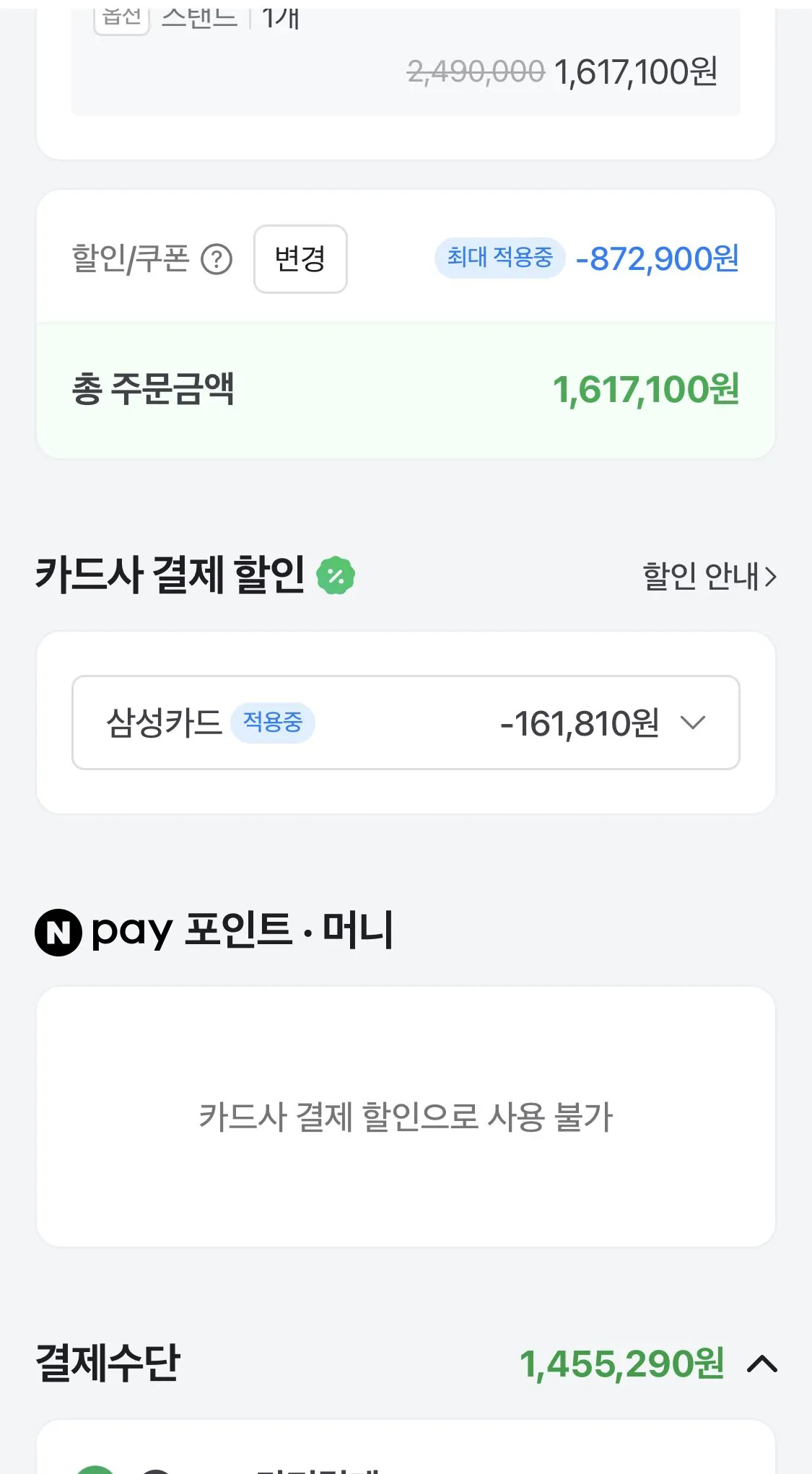Tap the -161,810원 card discount amount
Image resolution: width=812 pixels, height=1474 pixels.
point(580,723)
